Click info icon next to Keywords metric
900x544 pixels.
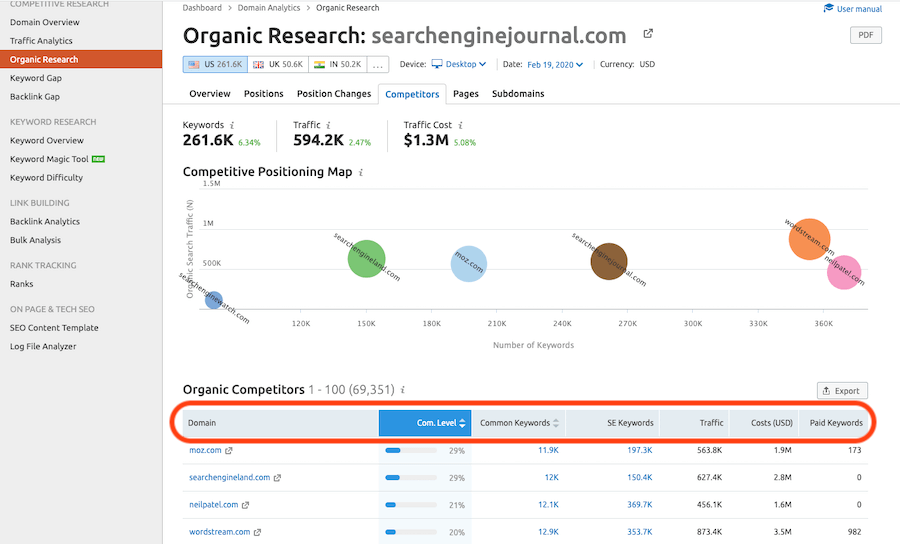pyautogui.click(x=232, y=126)
